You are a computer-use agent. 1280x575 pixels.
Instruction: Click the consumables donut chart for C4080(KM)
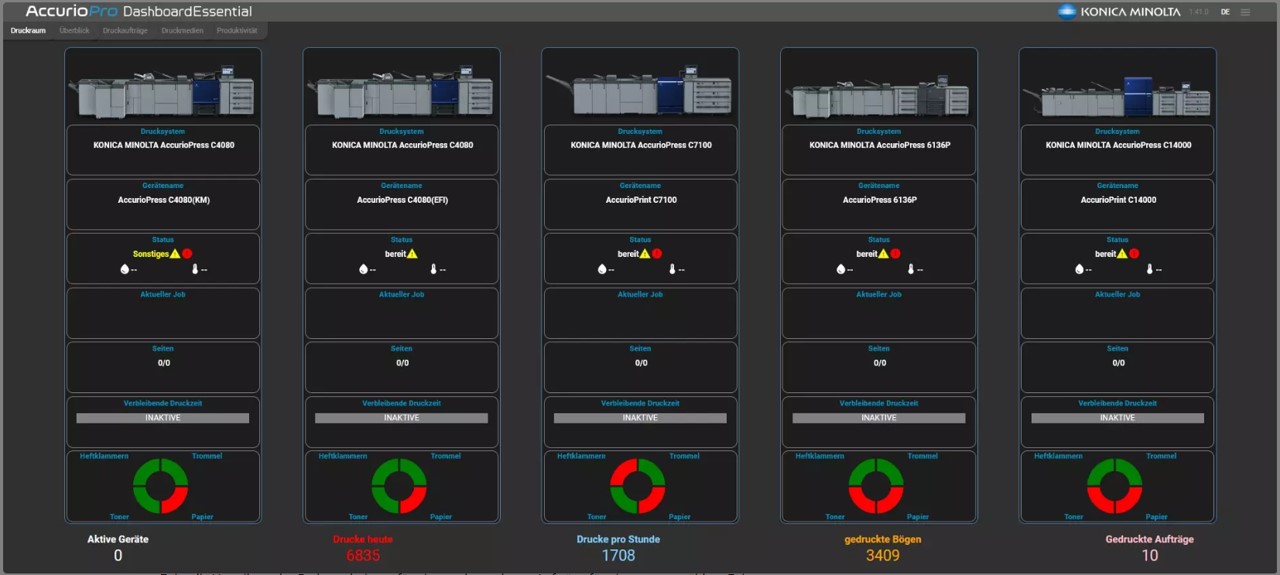pyautogui.click(x=161, y=486)
